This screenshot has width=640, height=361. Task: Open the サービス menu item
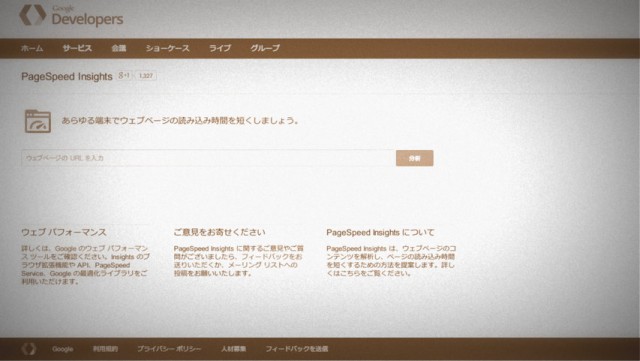pyautogui.click(x=77, y=48)
